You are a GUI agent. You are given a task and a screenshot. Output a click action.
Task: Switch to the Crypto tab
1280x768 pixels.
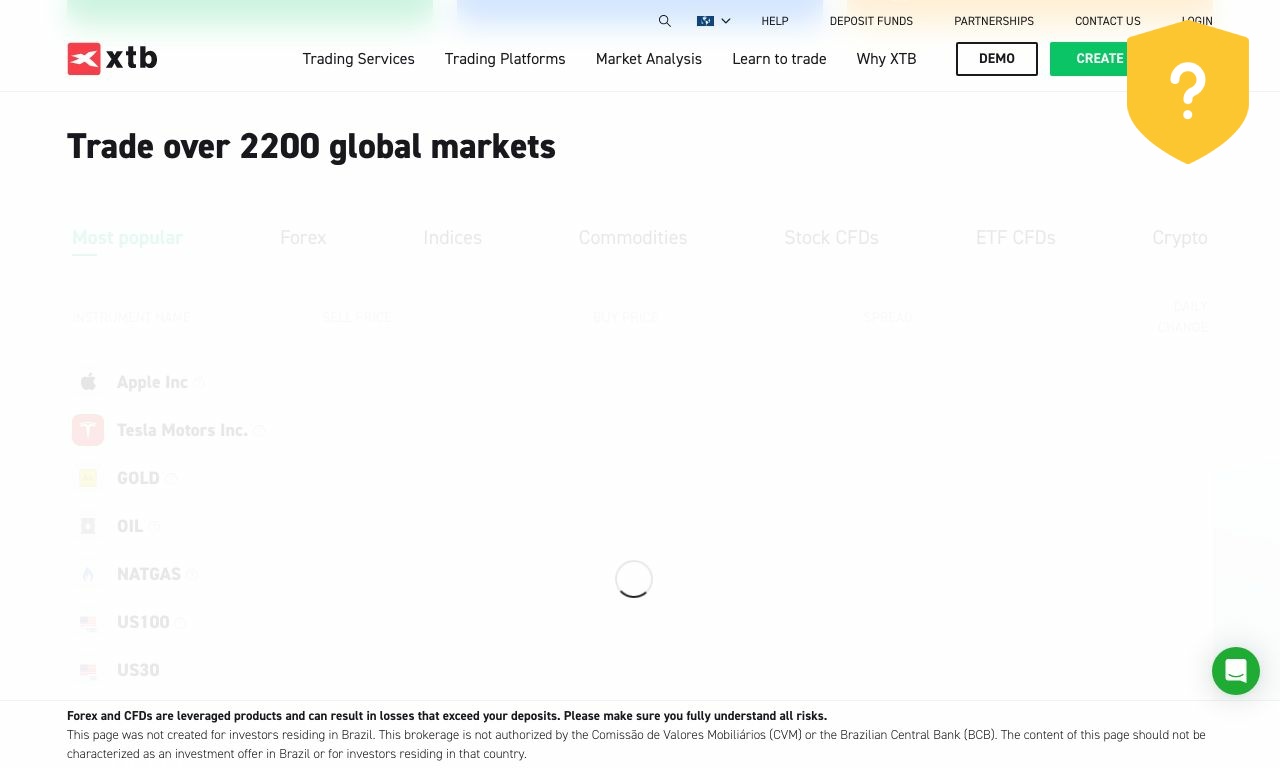point(1180,238)
